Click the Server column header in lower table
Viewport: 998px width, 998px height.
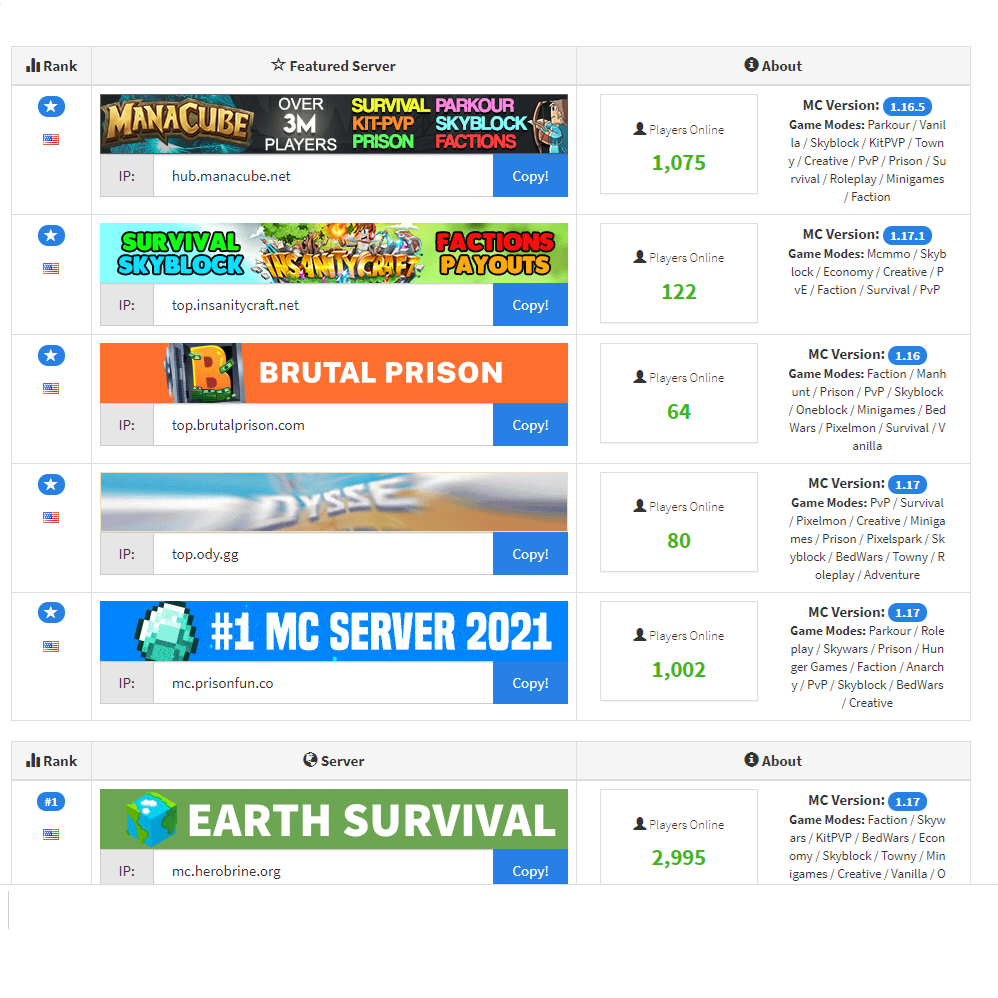(x=334, y=761)
